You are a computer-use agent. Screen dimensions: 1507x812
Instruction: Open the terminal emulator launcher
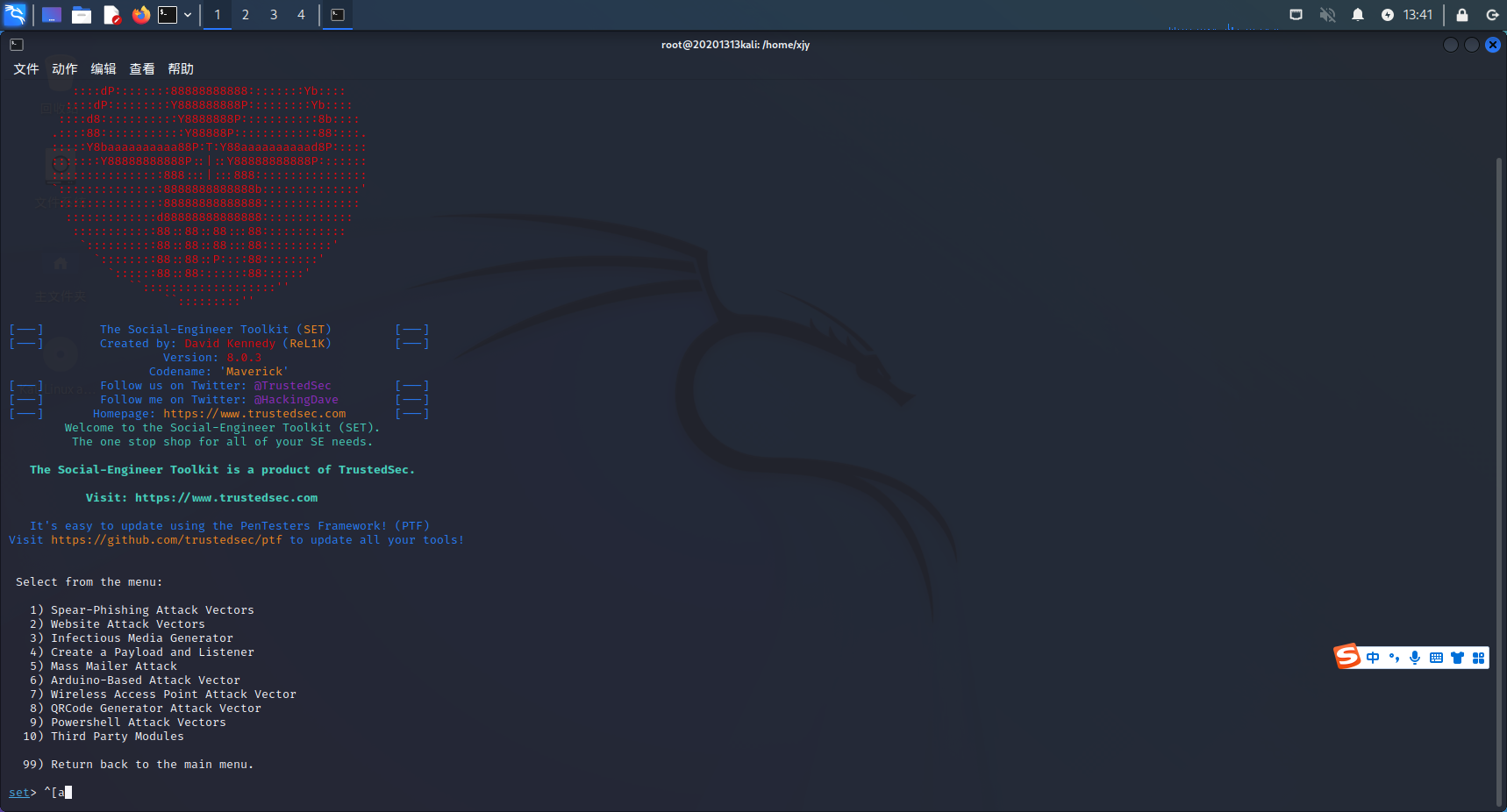pyautogui.click(x=168, y=15)
